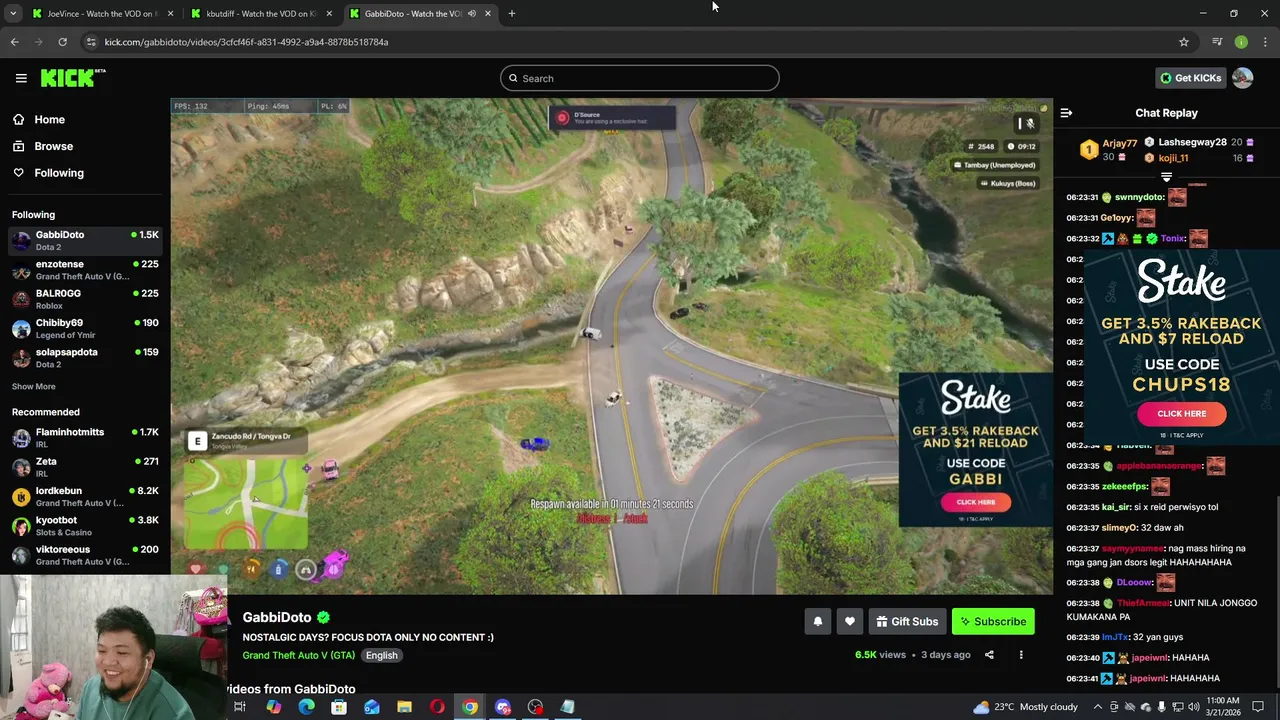Screen dimensions: 1280x720
Task: Open Microsoft Store from taskbar
Action: (339, 707)
